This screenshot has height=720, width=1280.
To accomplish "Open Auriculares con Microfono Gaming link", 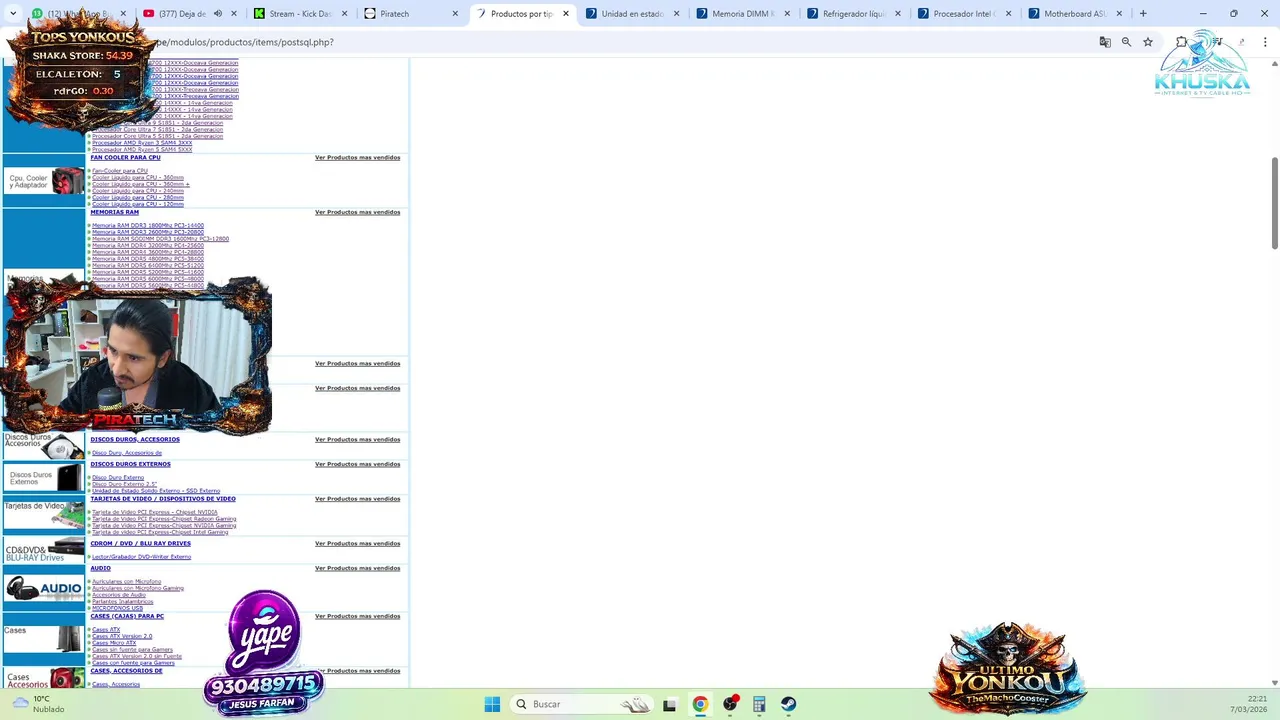I will tap(138, 588).
